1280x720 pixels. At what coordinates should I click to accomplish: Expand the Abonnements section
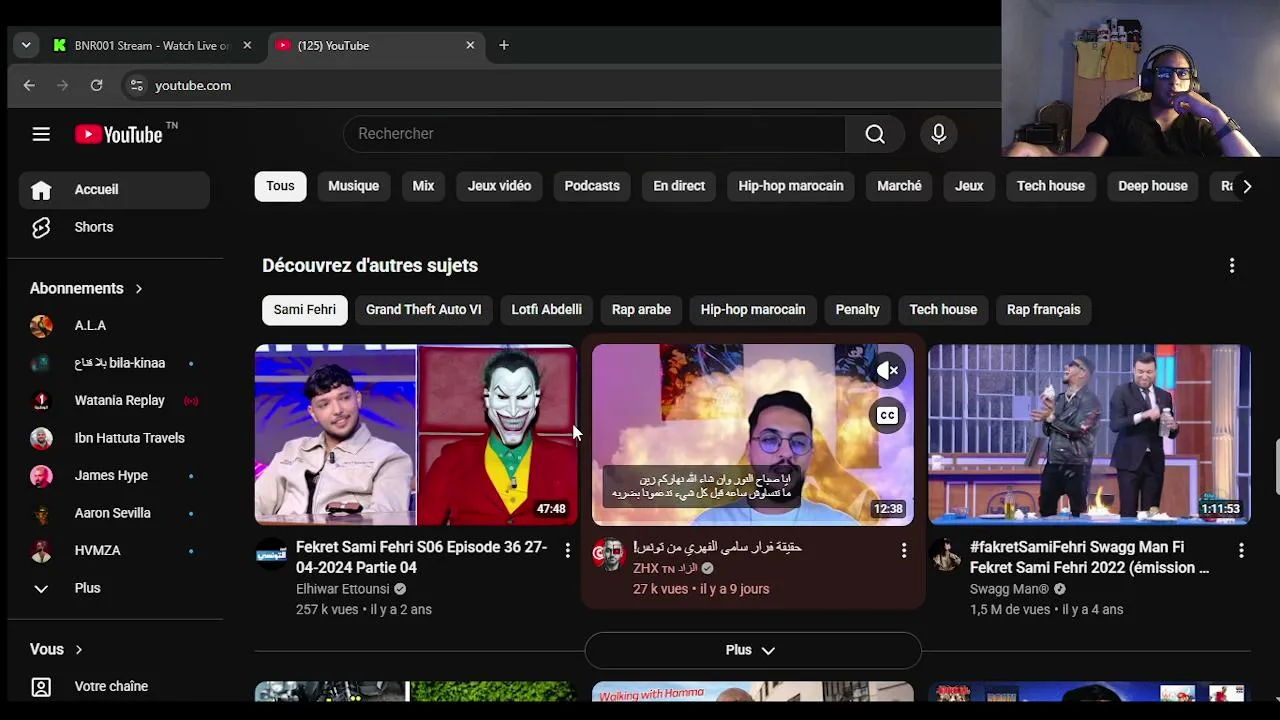[x=87, y=289]
